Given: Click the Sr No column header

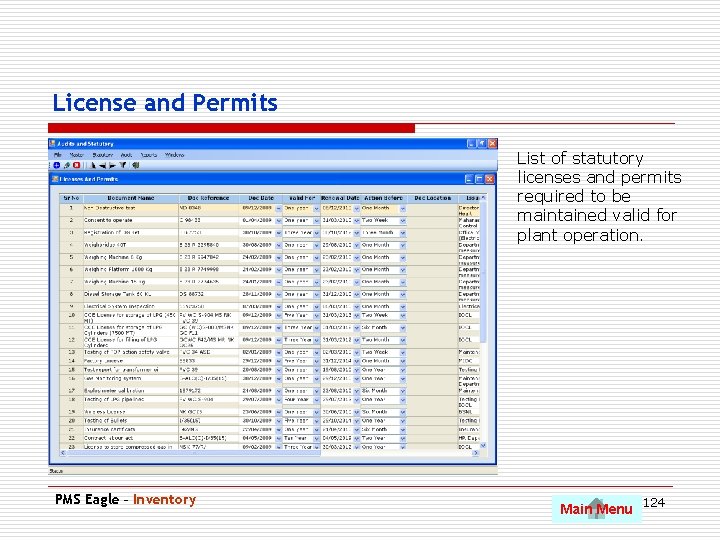Looking at the screenshot, I should click(71, 198).
